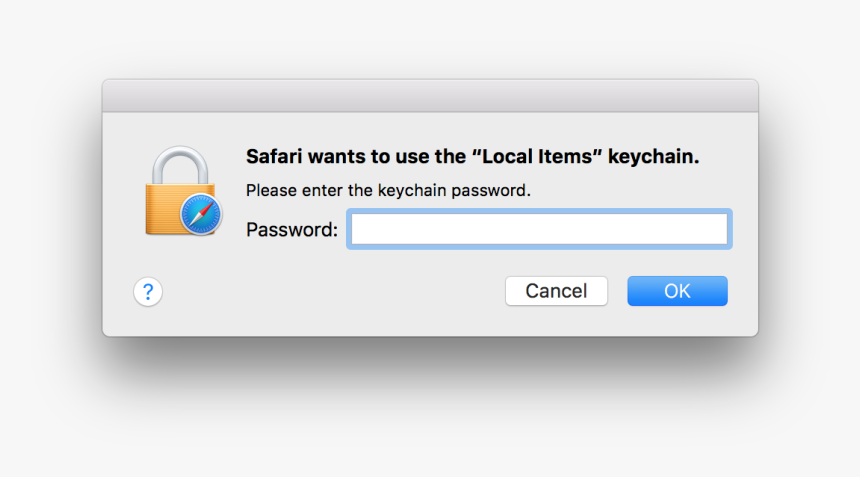Click the dialog's gray title bar
Viewport: 860px width, 477px height.
point(430,96)
